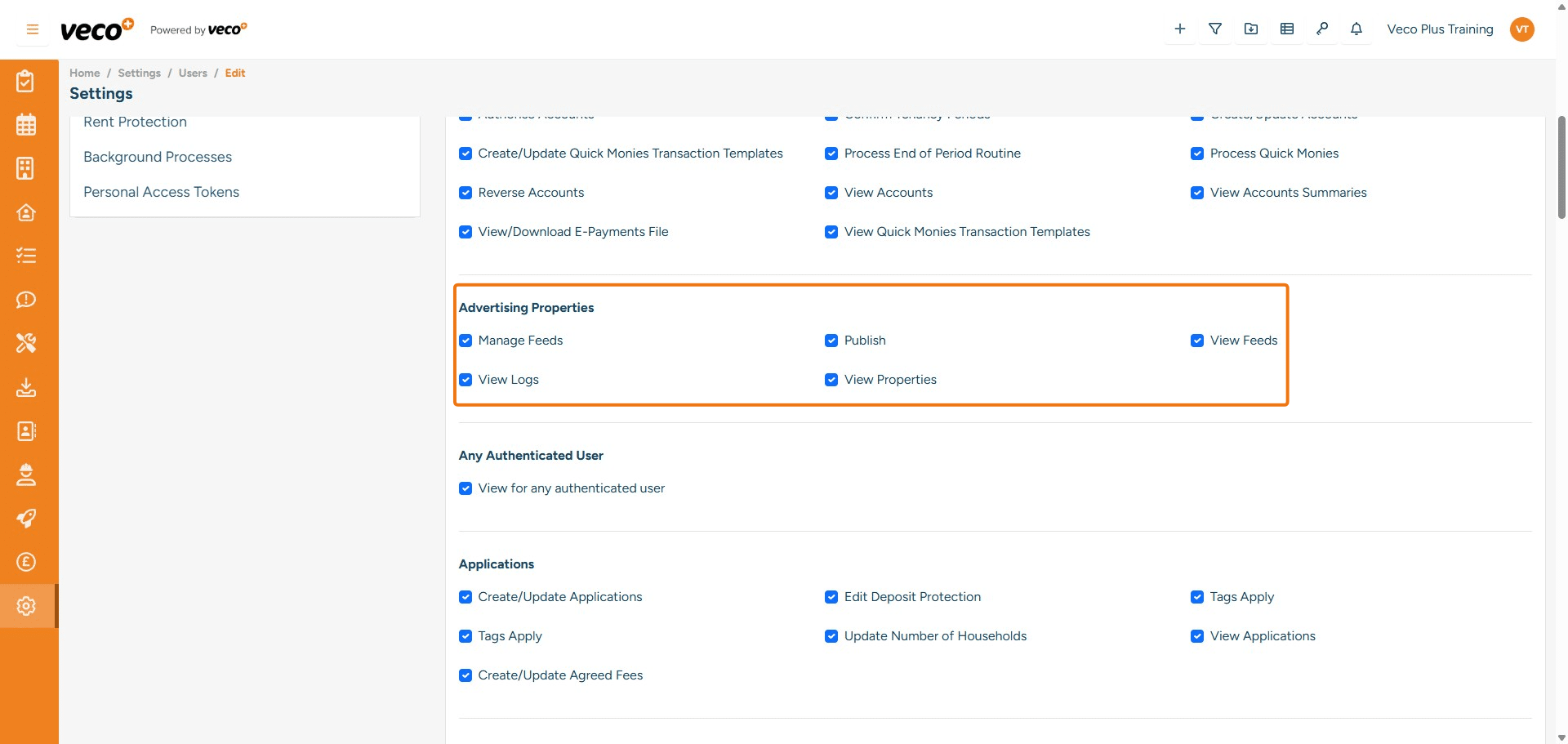Open the calendar icon in the left sidebar
1568x744 pixels.
26,125
